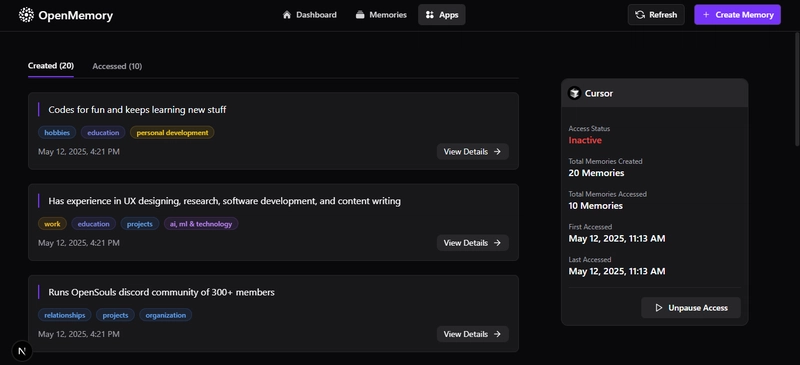Click the red Inactive access status
Image resolution: width=800 pixels, height=365 pixels.
(x=585, y=140)
